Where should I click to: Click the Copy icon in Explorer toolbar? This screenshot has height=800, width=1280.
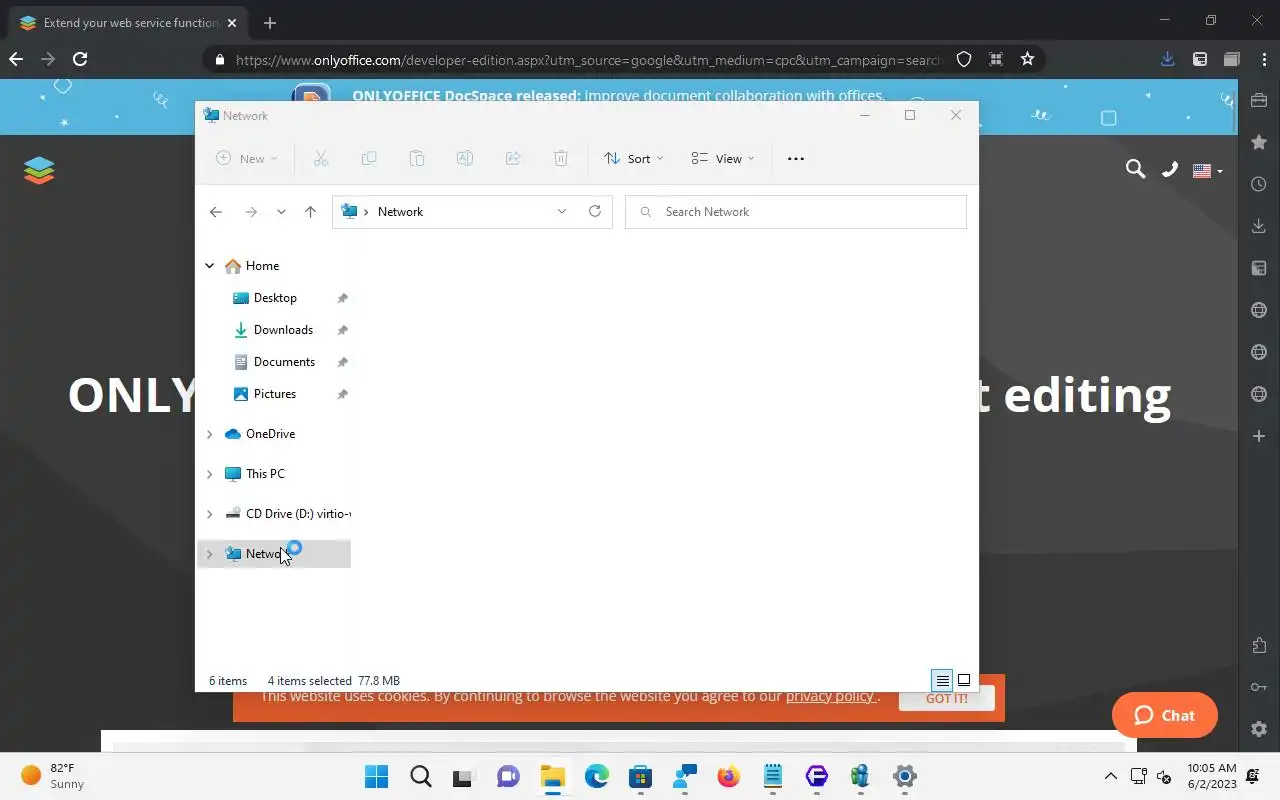[x=368, y=158]
